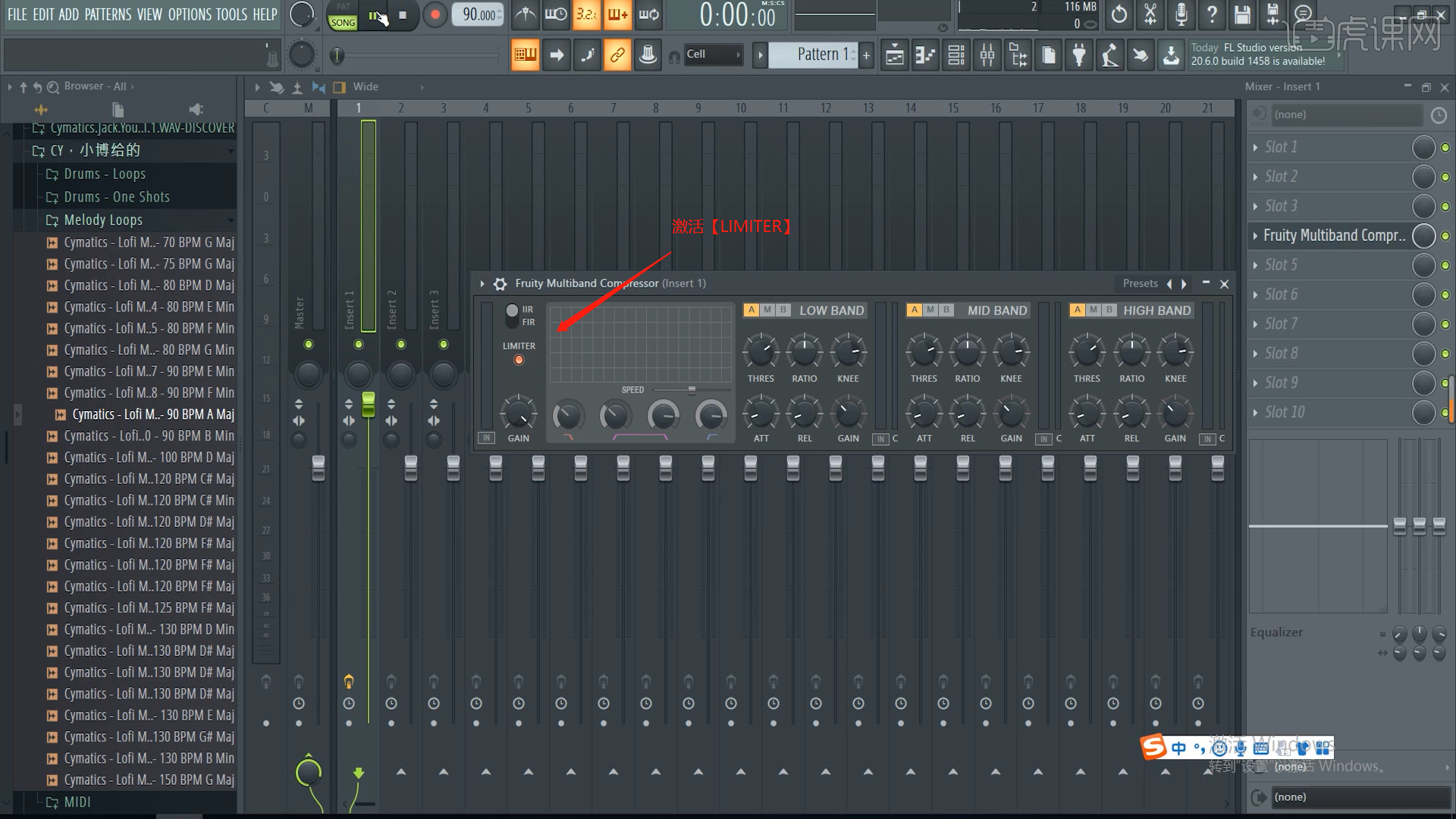Viewport: 1456px width, 819px height.
Task: Click the record button in transport
Action: (435, 14)
